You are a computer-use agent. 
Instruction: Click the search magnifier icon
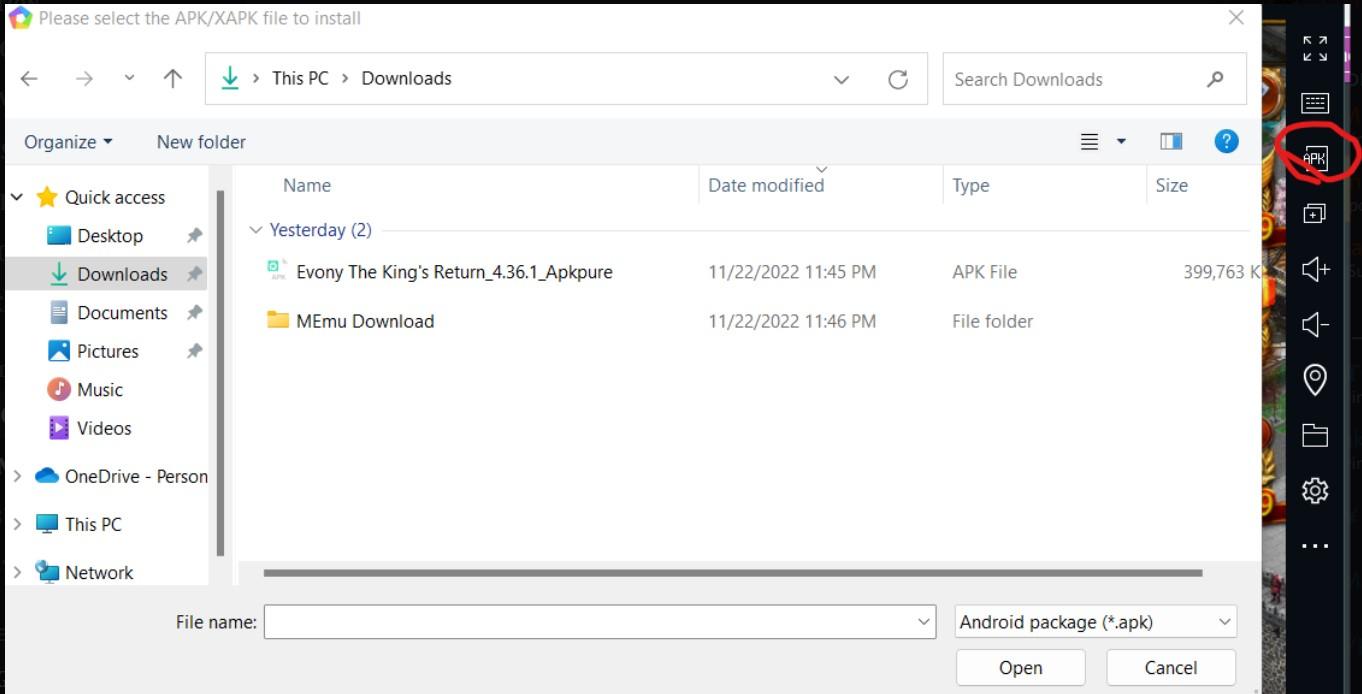point(1215,79)
